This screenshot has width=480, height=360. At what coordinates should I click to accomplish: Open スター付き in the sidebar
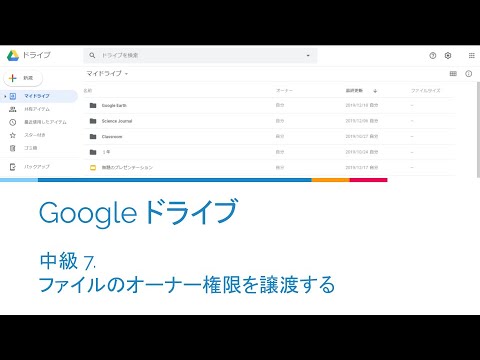click(35, 135)
